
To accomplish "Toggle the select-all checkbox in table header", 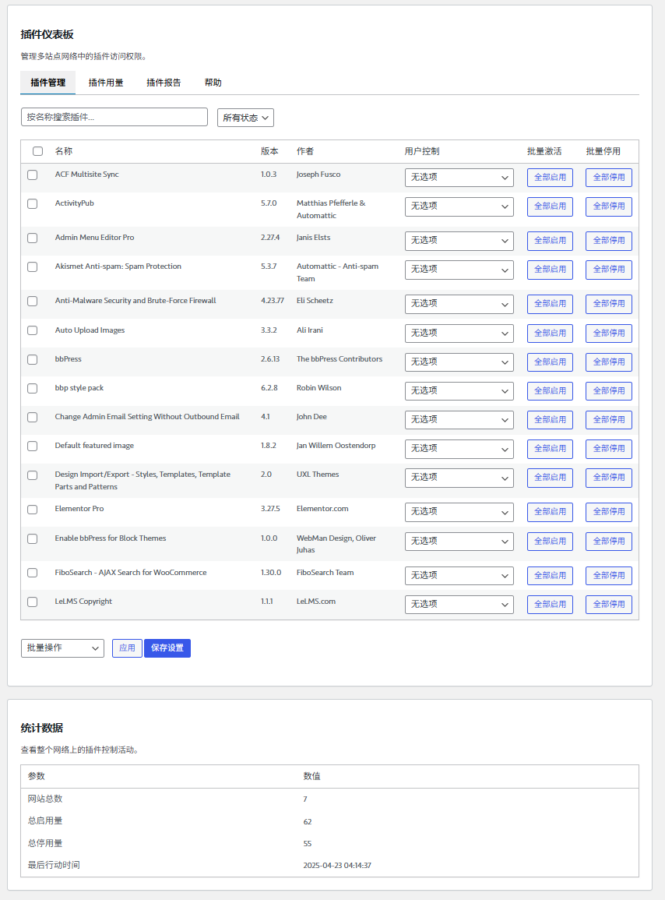I will coord(37,152).
